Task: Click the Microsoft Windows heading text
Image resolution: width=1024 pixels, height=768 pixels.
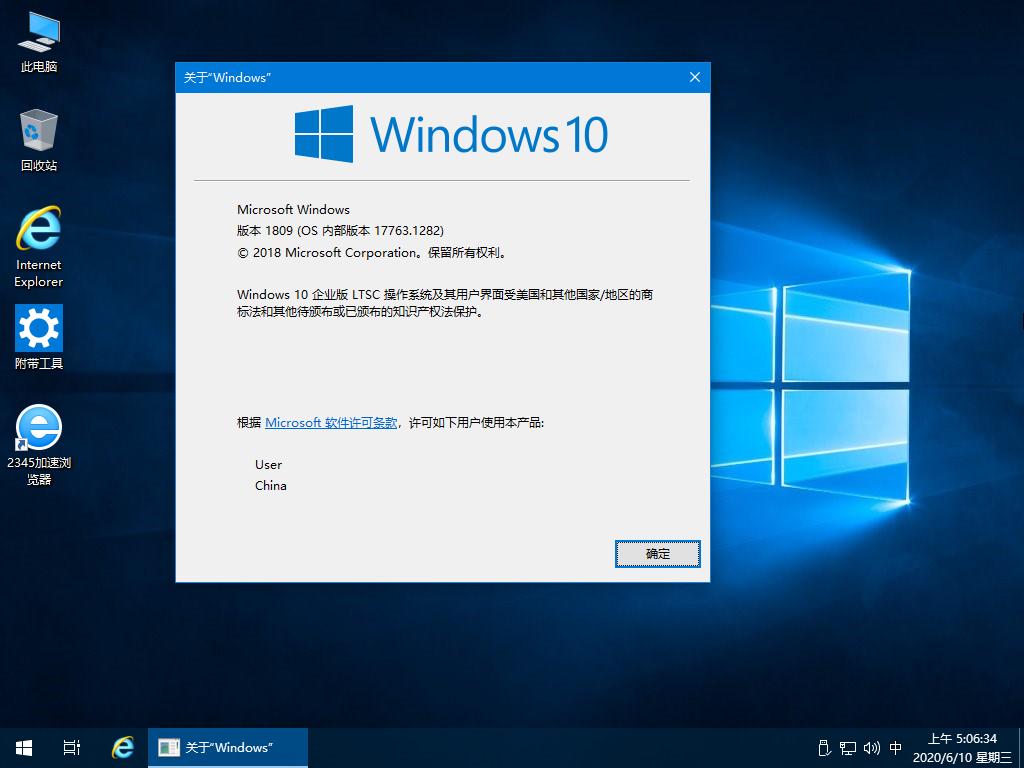Action: point(293,210)
